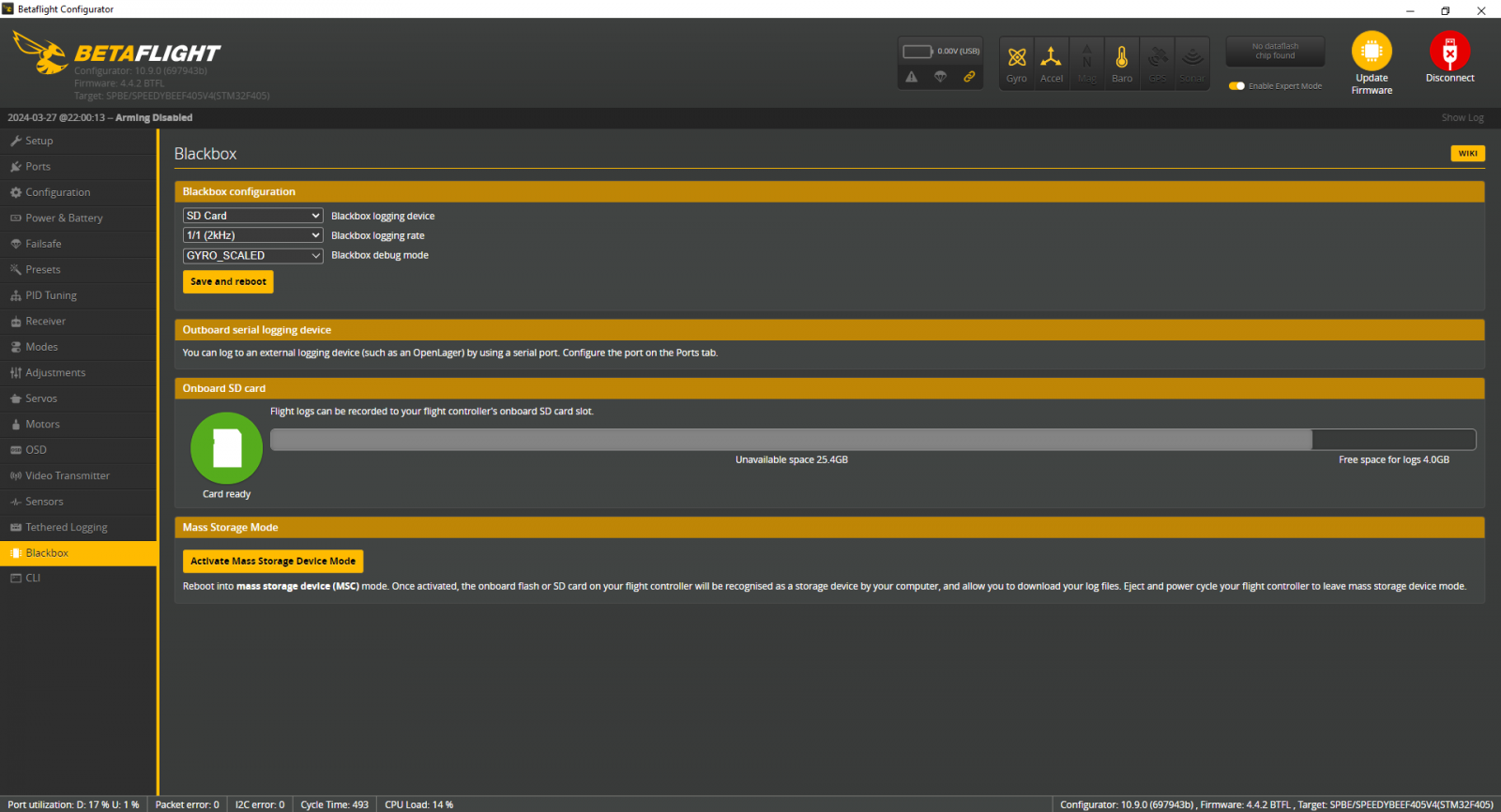The image size is (1501, 812).
Task: Click the OSD sidebar icon
Action: pos(16,450)
